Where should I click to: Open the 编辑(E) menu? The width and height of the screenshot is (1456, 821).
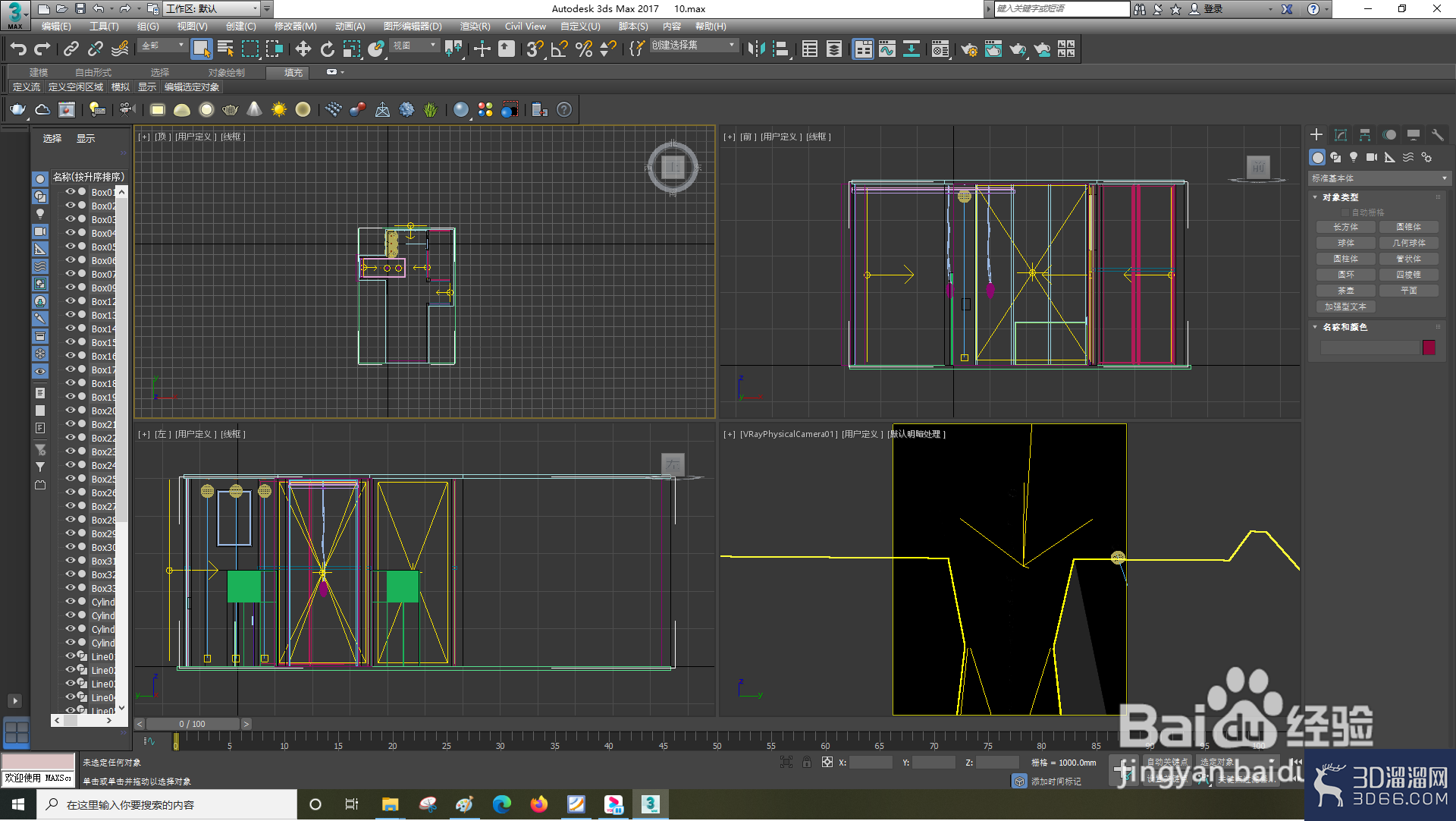[x=56, y=27]
